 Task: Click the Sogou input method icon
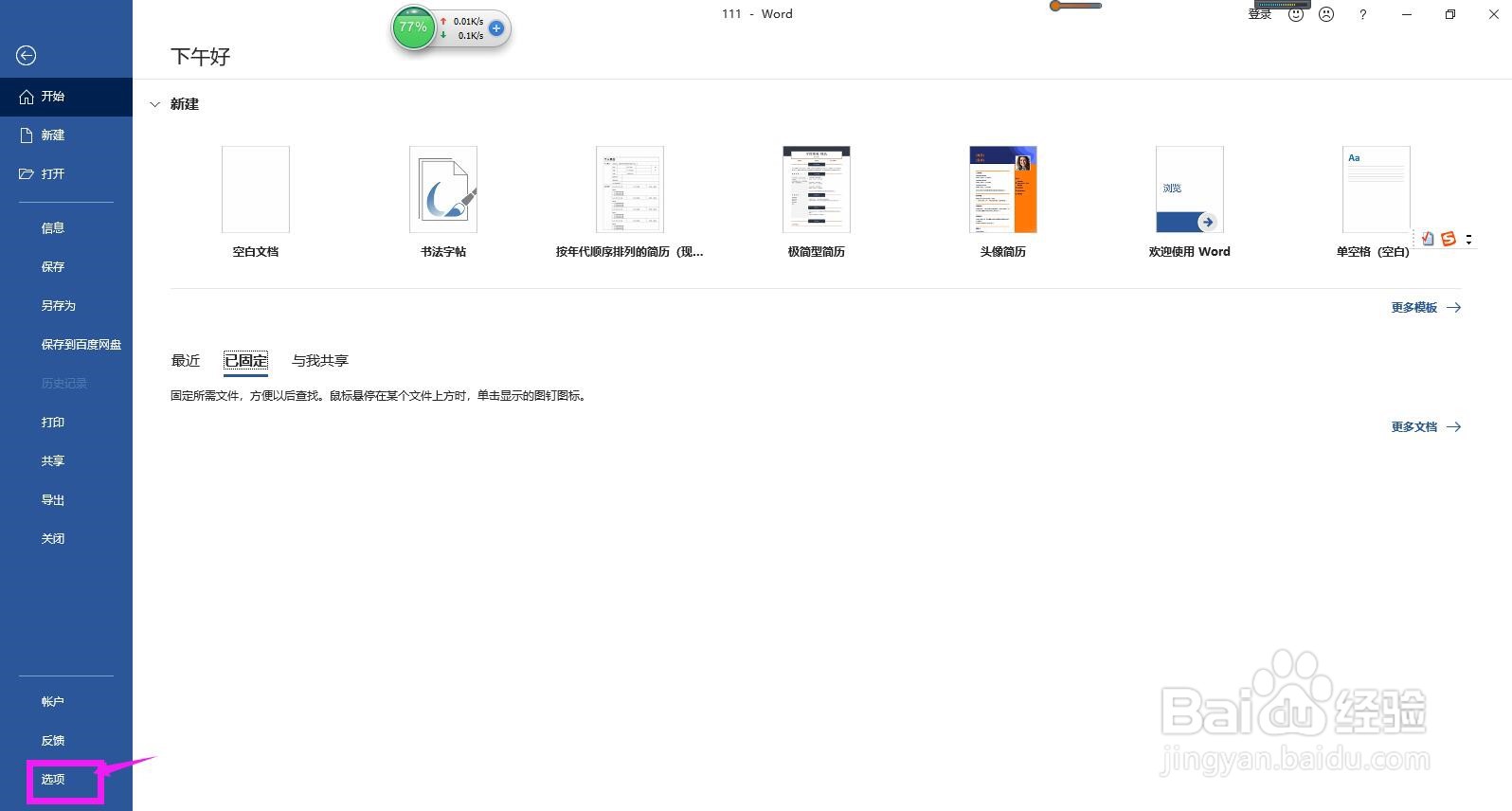(1449, 239)
